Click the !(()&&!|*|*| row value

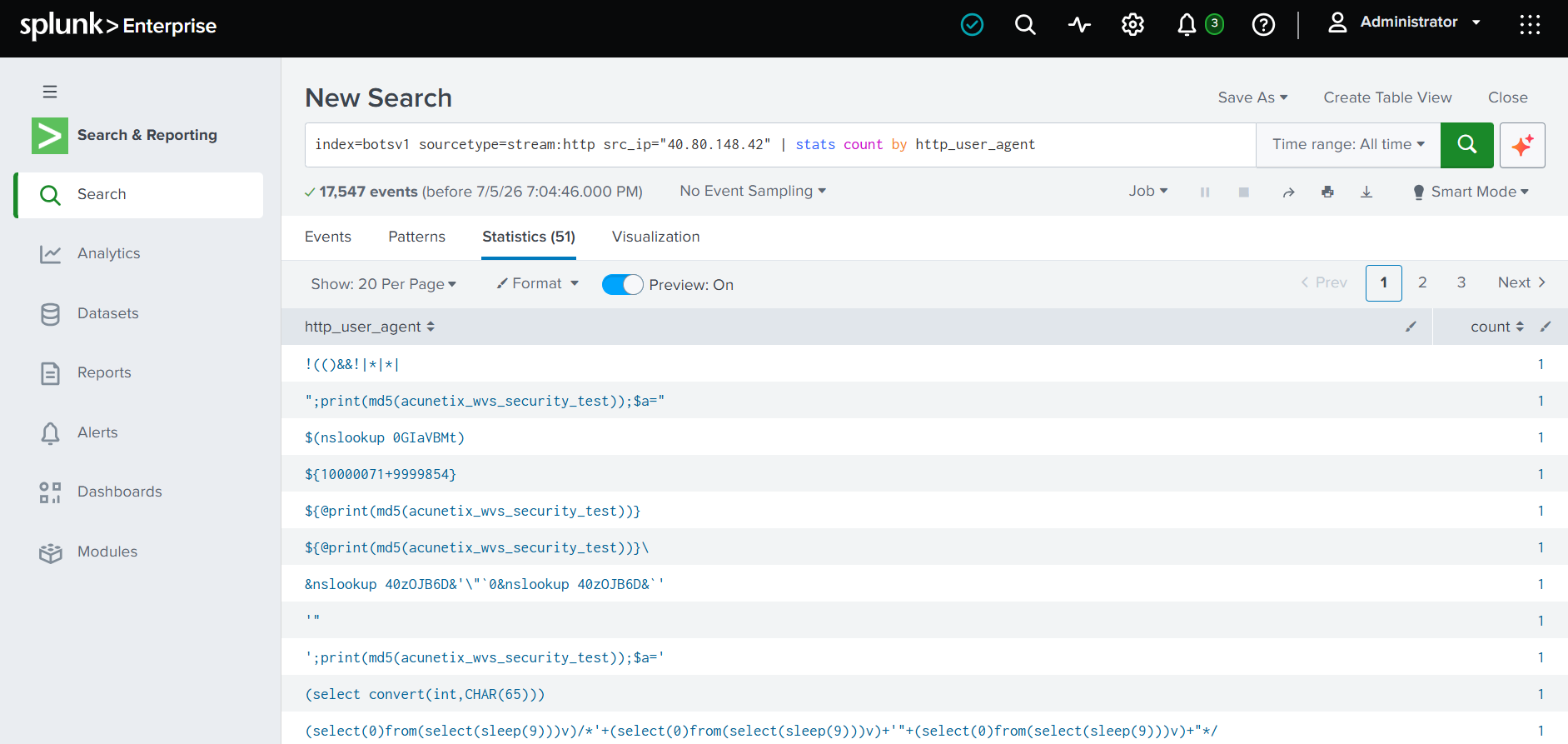tap(352, 365)
